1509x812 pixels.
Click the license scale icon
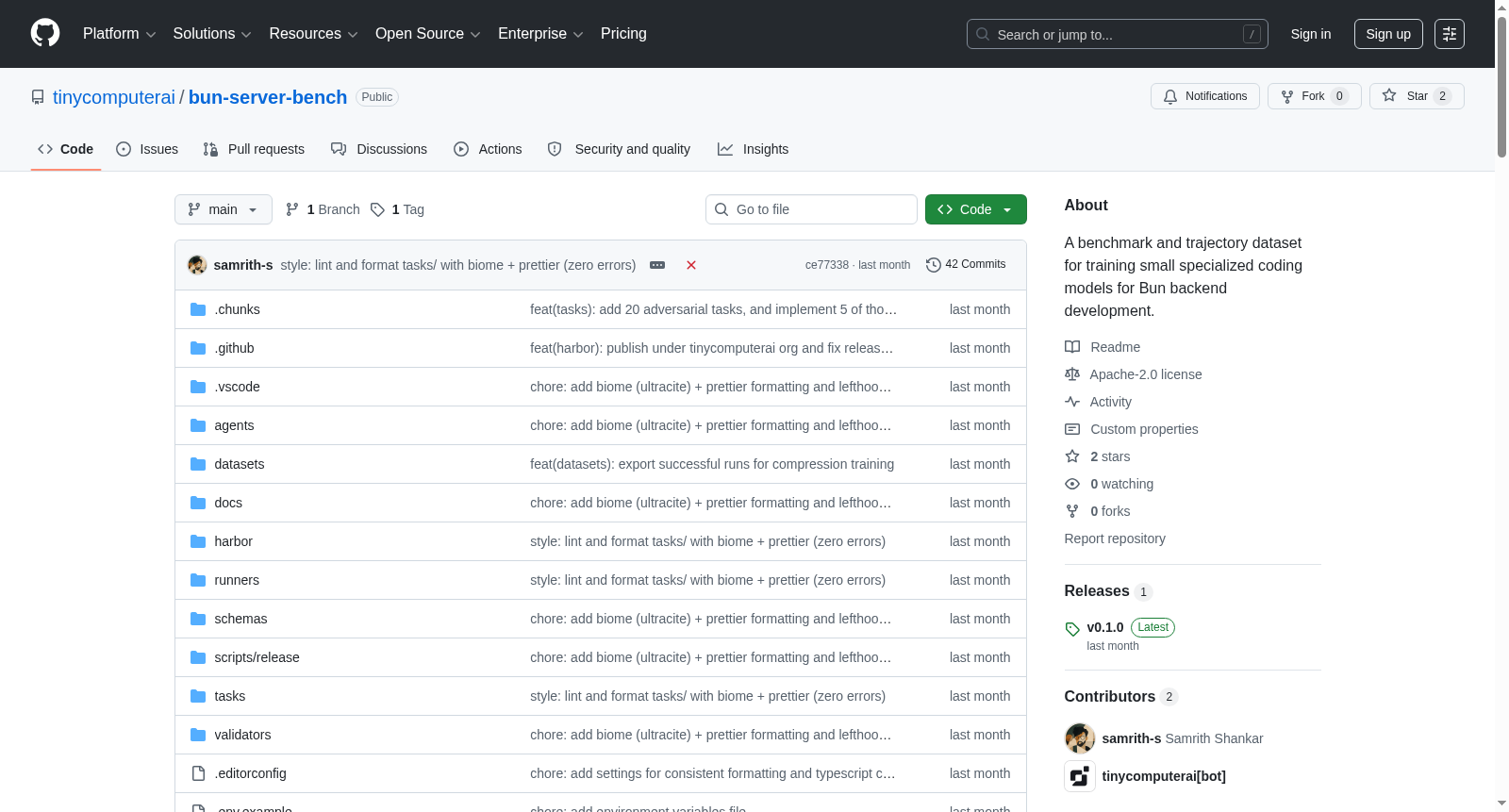click(1072, 374)
